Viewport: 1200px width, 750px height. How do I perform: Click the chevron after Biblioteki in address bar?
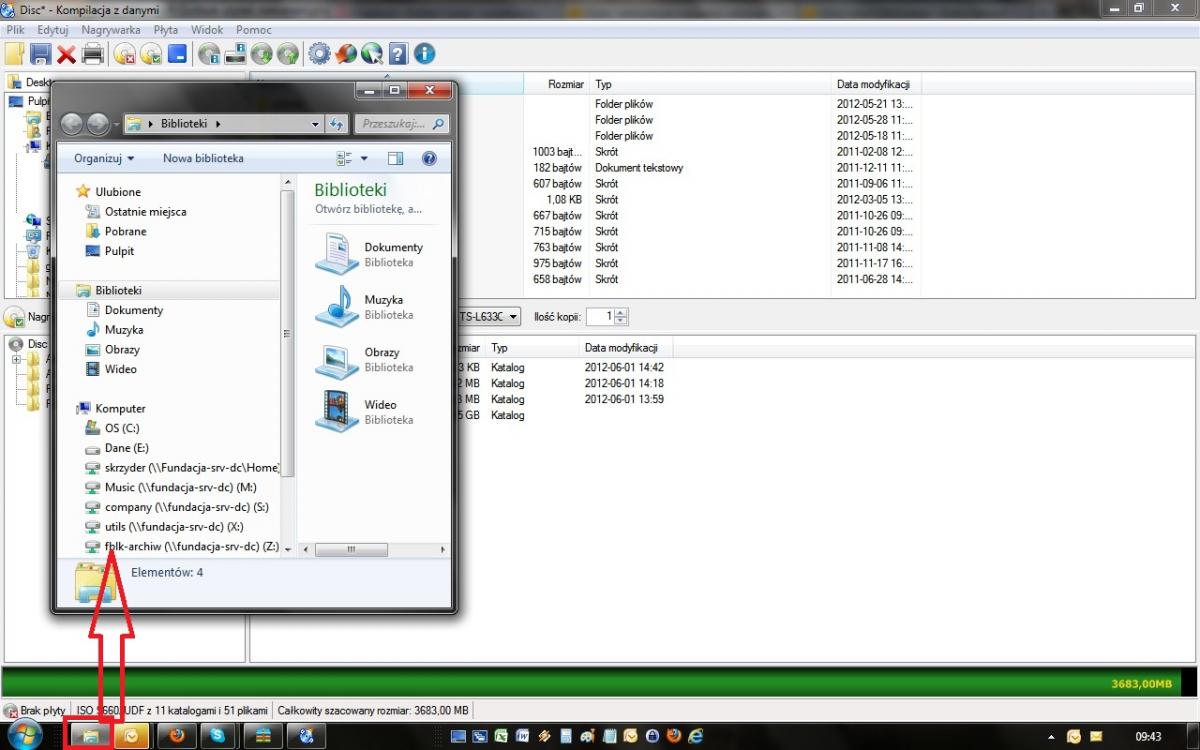[217, 124]
